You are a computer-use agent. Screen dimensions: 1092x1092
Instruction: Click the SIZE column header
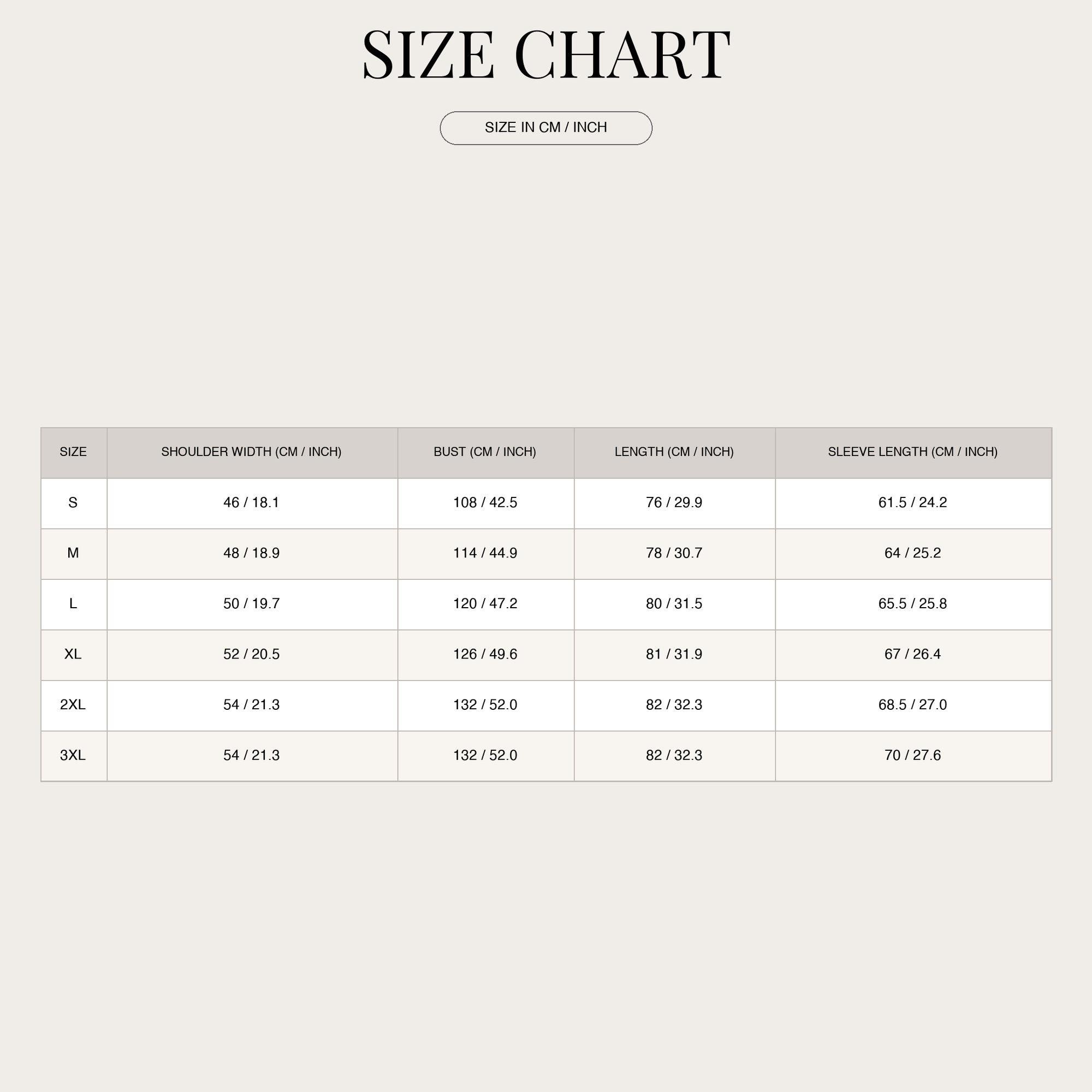pos(74,452)
